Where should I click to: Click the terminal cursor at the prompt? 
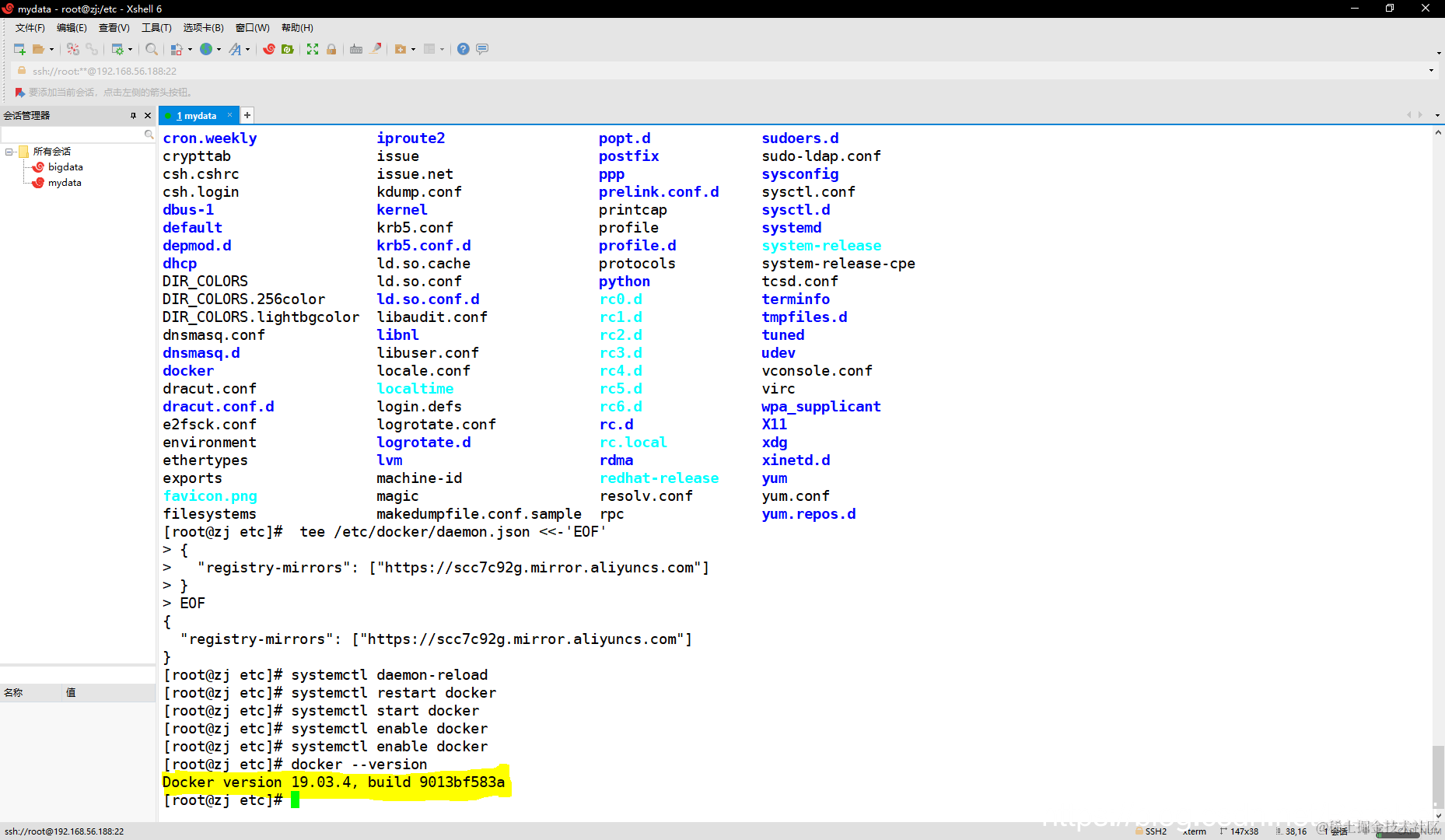coord(296,800)
